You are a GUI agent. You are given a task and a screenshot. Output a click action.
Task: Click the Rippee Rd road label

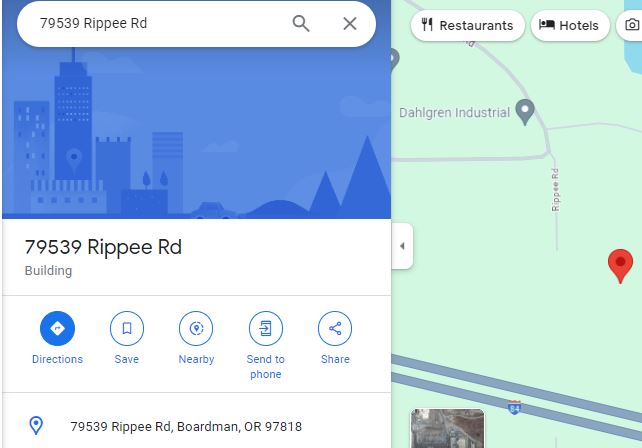[555, 190]
